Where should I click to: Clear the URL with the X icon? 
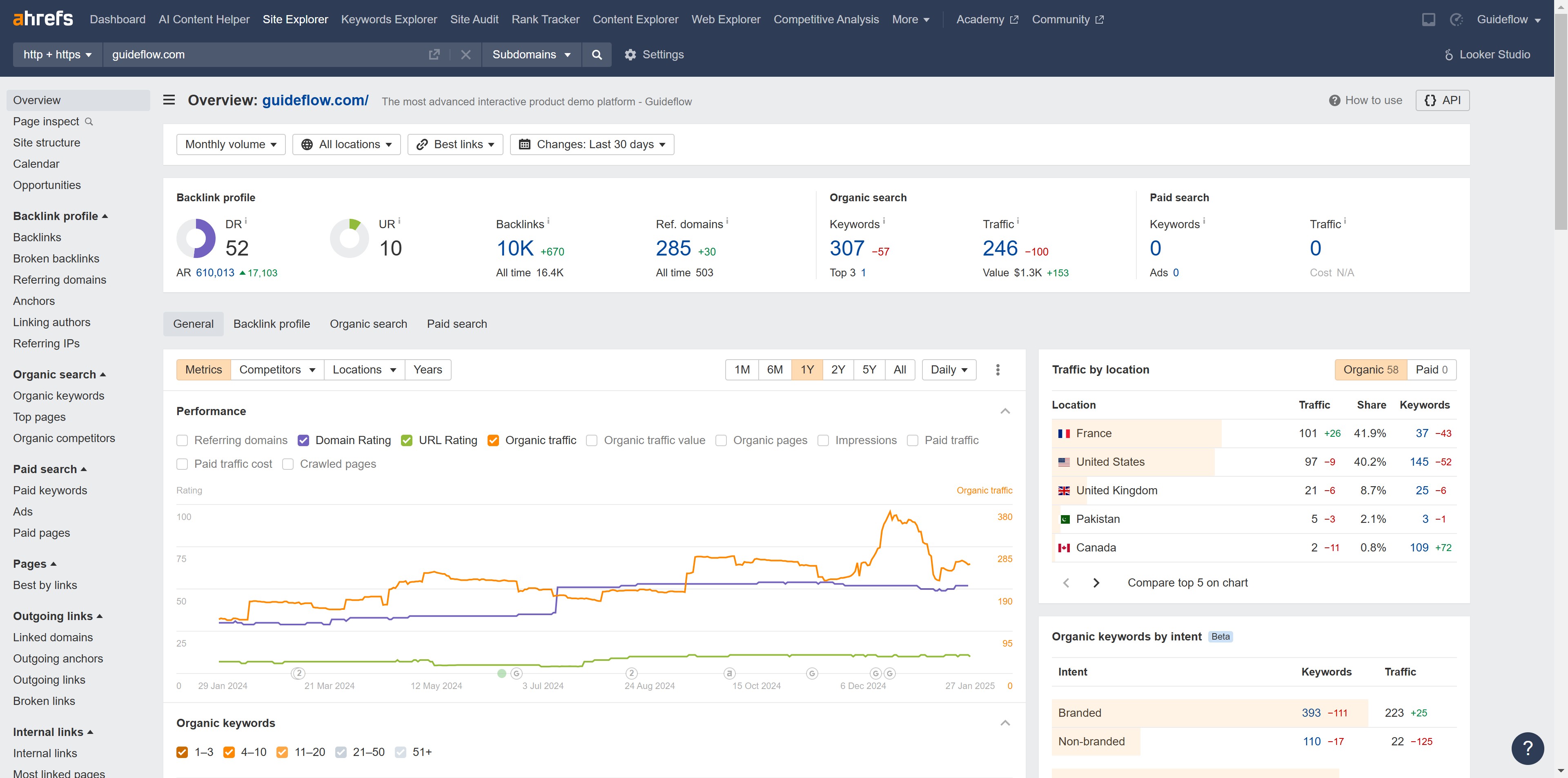click(x=465, y=55)
